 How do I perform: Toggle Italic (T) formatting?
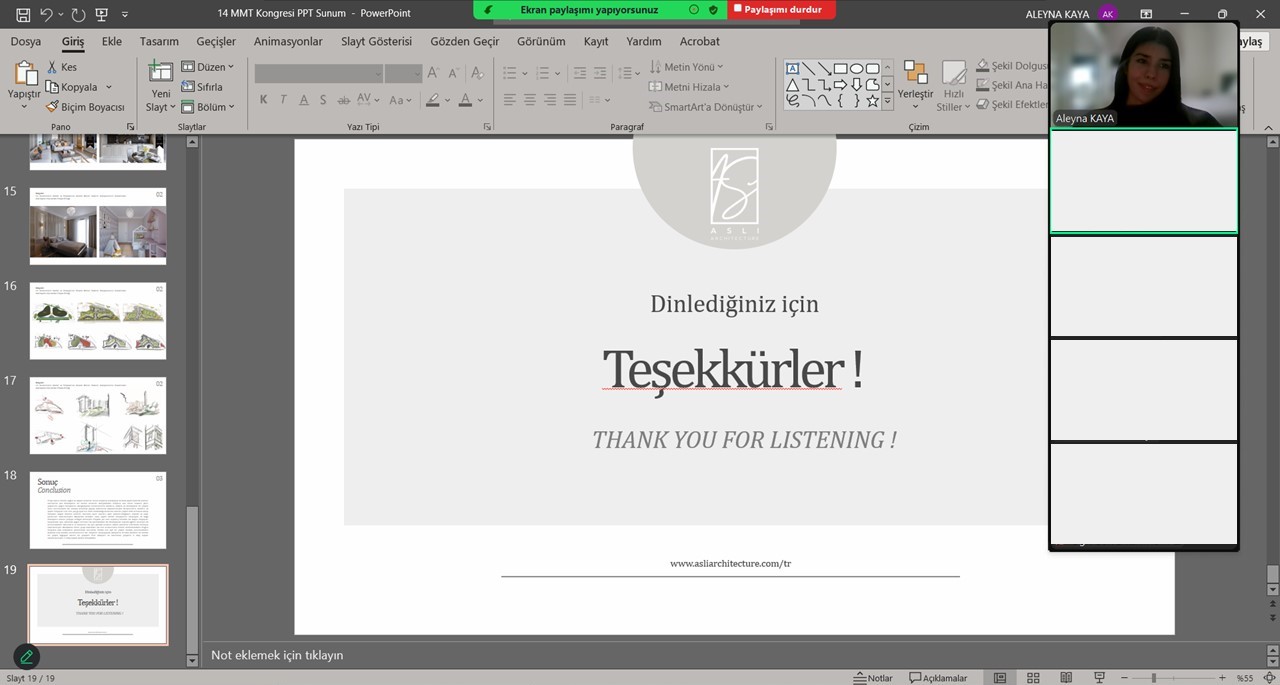coord(283,100)
